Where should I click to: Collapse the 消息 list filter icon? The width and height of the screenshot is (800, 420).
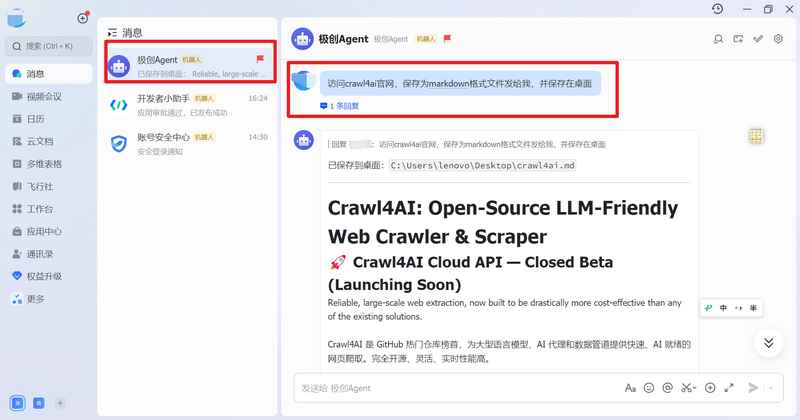(x=112, y=33)
